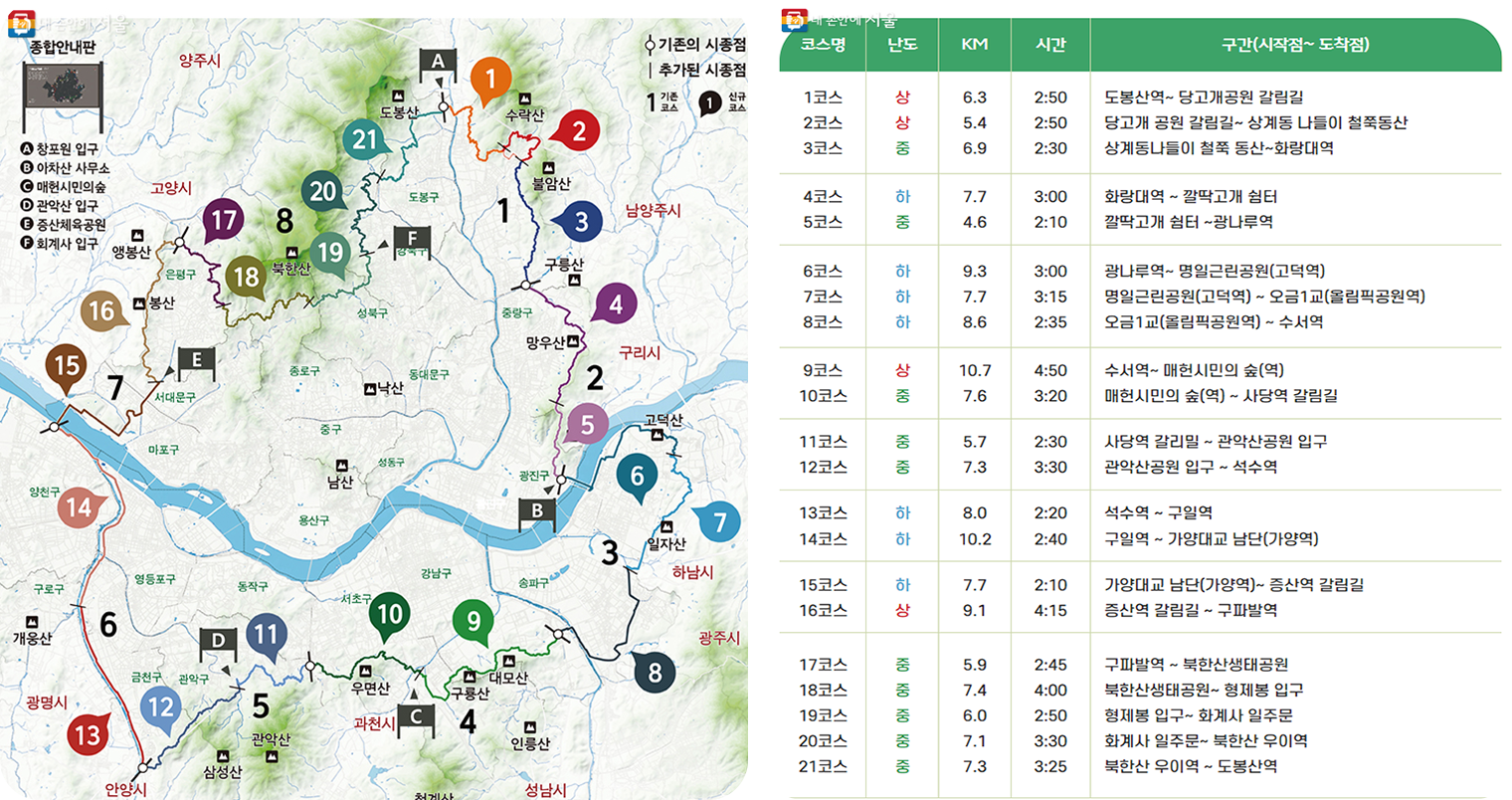The image size is (1512, 800).
Task: Click the 기존의 시종점 legend text
Action: 702,45
